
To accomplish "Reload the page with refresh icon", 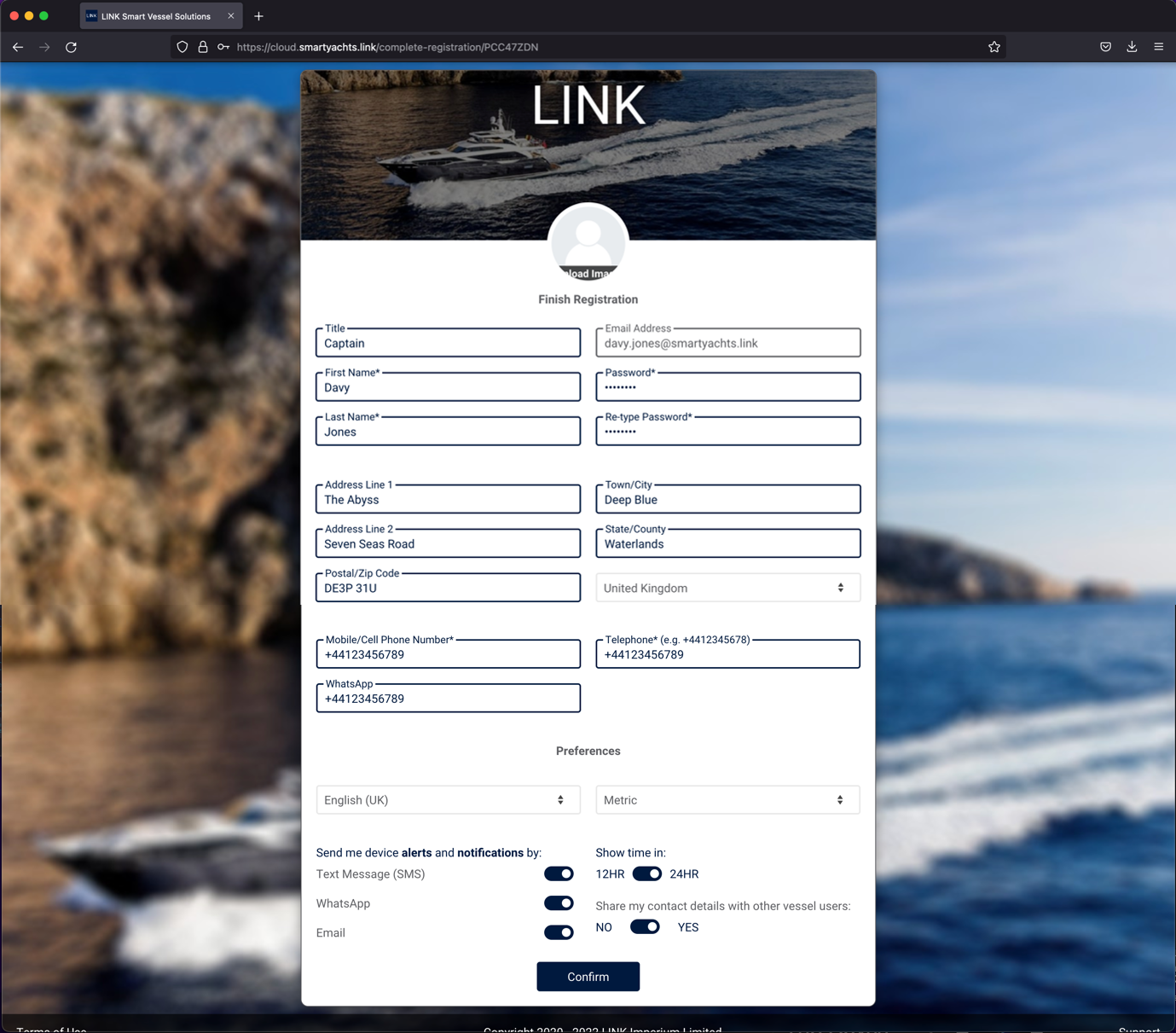I will (x=72, y=47).
